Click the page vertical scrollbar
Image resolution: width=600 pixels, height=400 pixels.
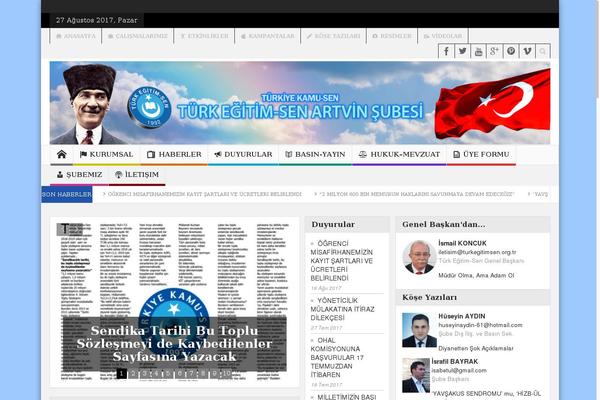pos(597,50)
